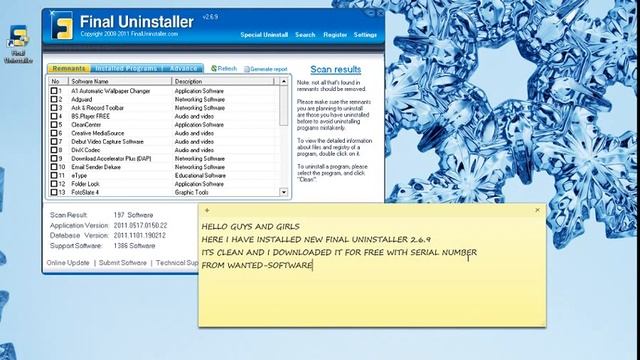640x360 pixels.
Task: Select the Adguard software row
Action: 163,99
